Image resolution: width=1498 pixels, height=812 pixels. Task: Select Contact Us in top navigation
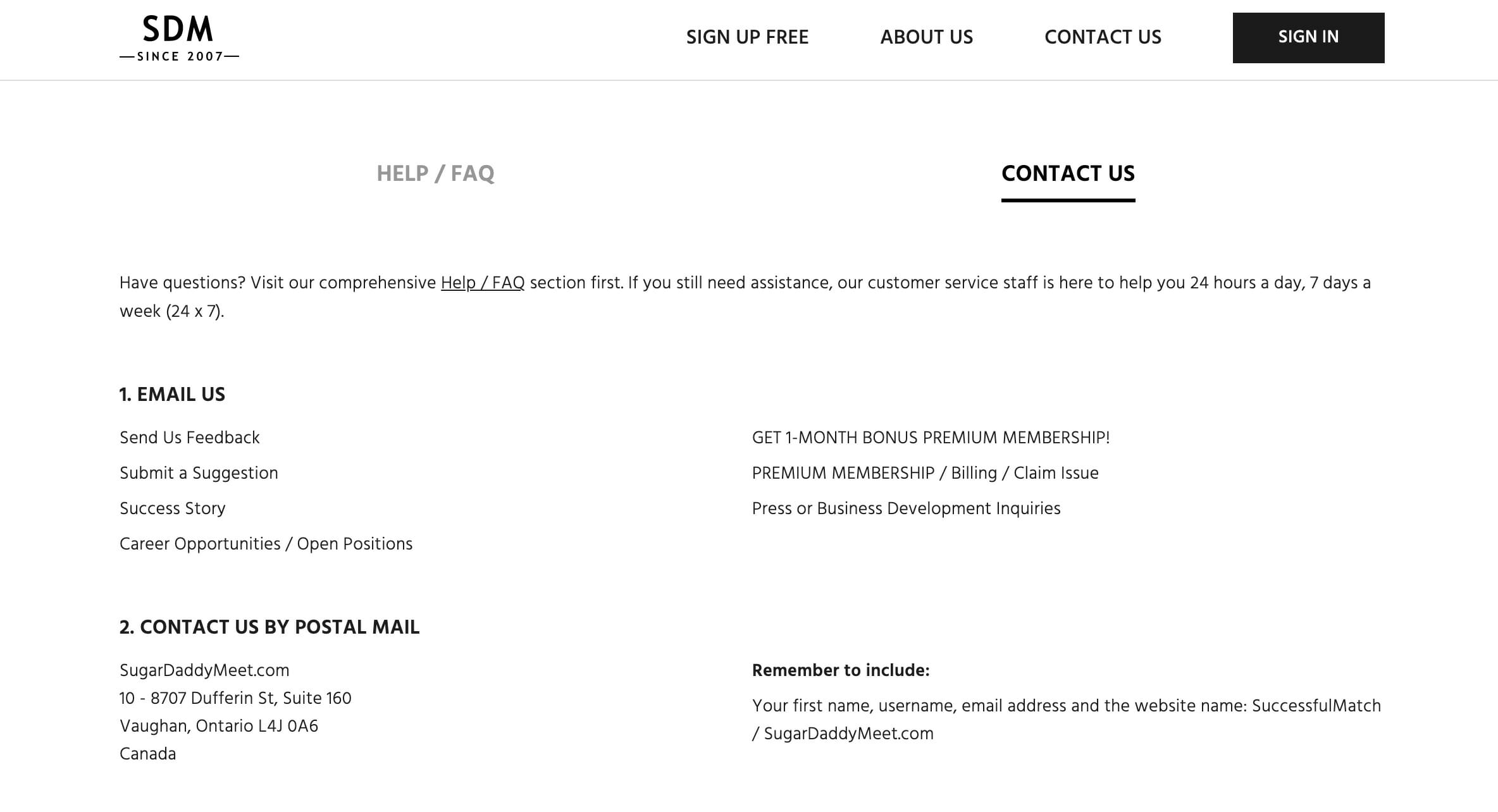tap(1103, 37)
